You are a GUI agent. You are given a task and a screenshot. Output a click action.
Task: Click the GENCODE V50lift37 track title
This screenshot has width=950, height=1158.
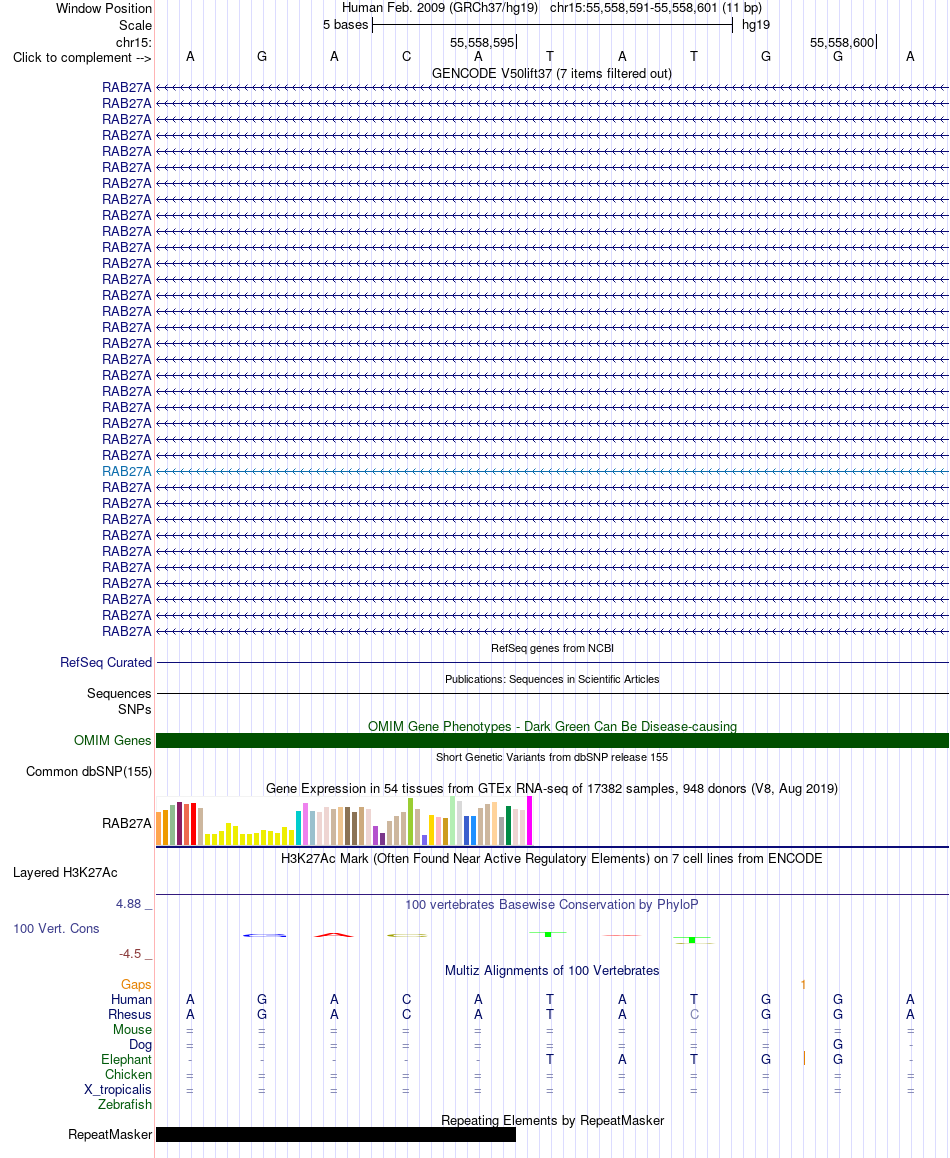(552, 73)
